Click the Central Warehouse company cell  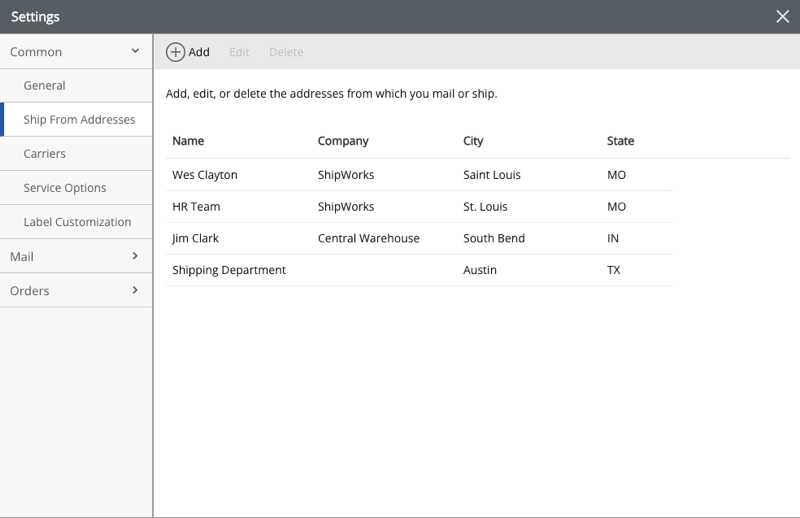point(368,238)
